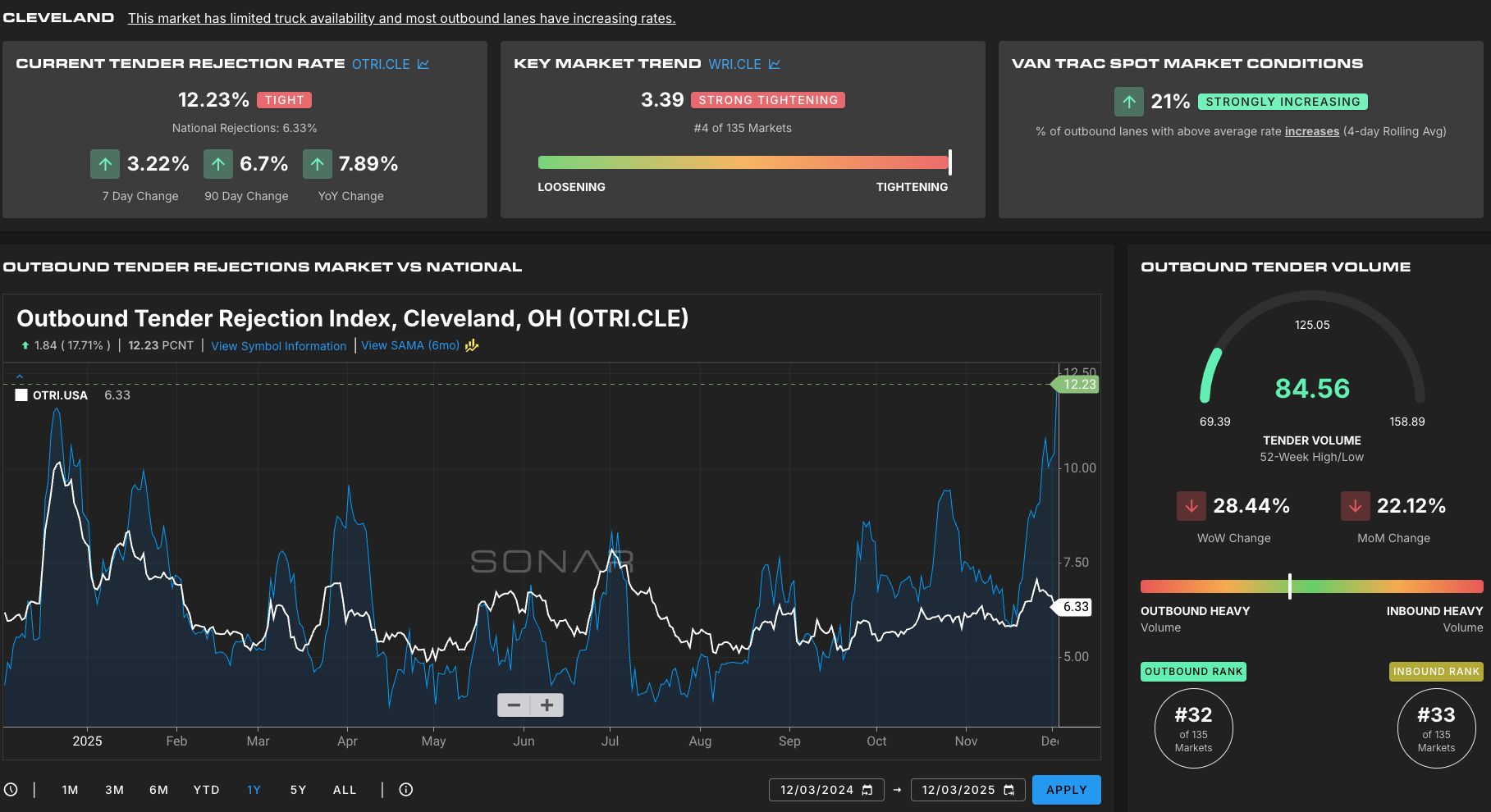Click the clock icon below the chart
Image resolution: width=1491 pixels, height=812 pixels.
(x=11, y=790)
